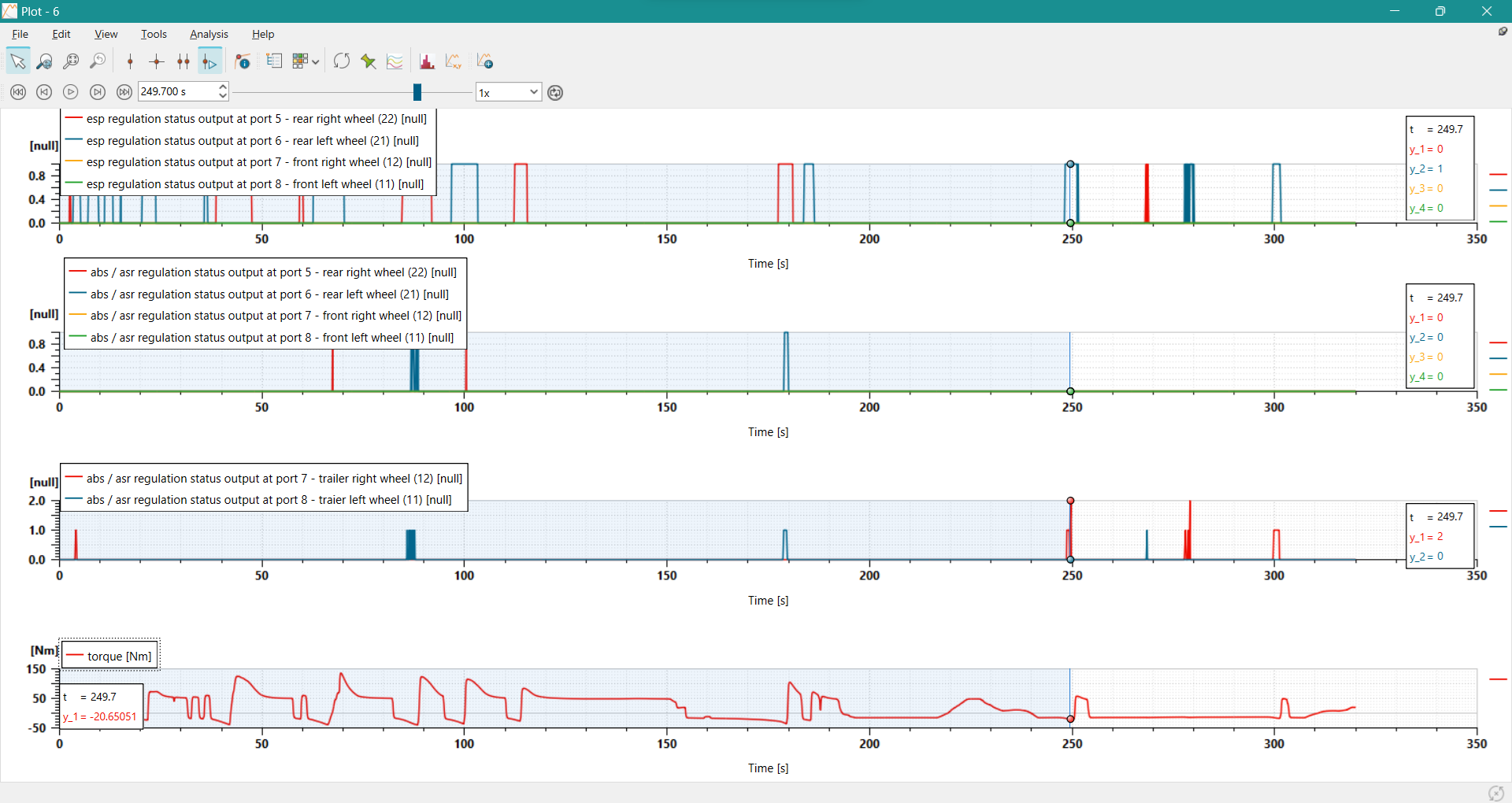Click the add new plot icon

click(x=485, y=61)
